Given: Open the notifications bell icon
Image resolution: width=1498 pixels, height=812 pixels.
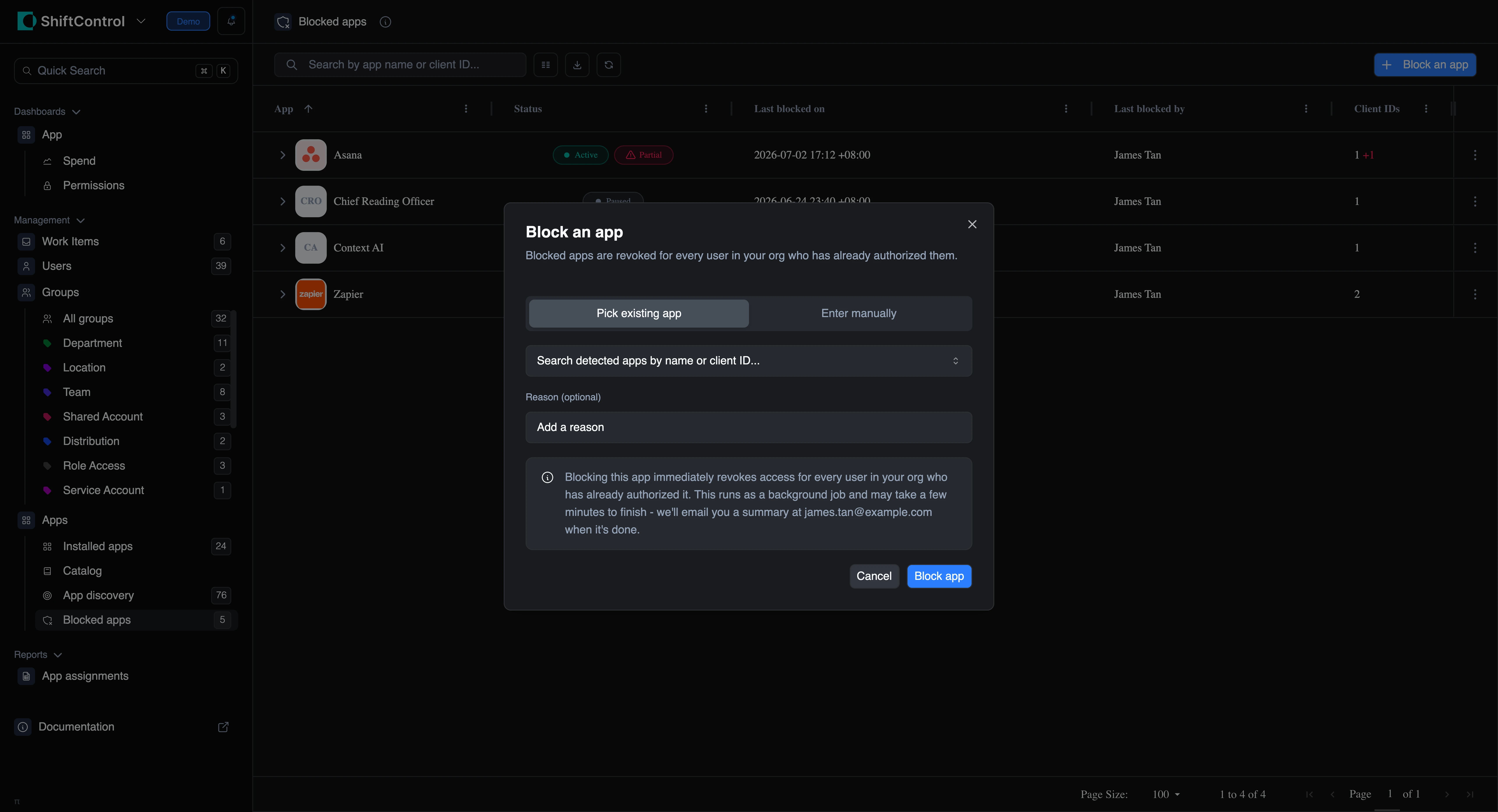Looking at the screenshot, I should pyautogui.click(x=231, y=21).
